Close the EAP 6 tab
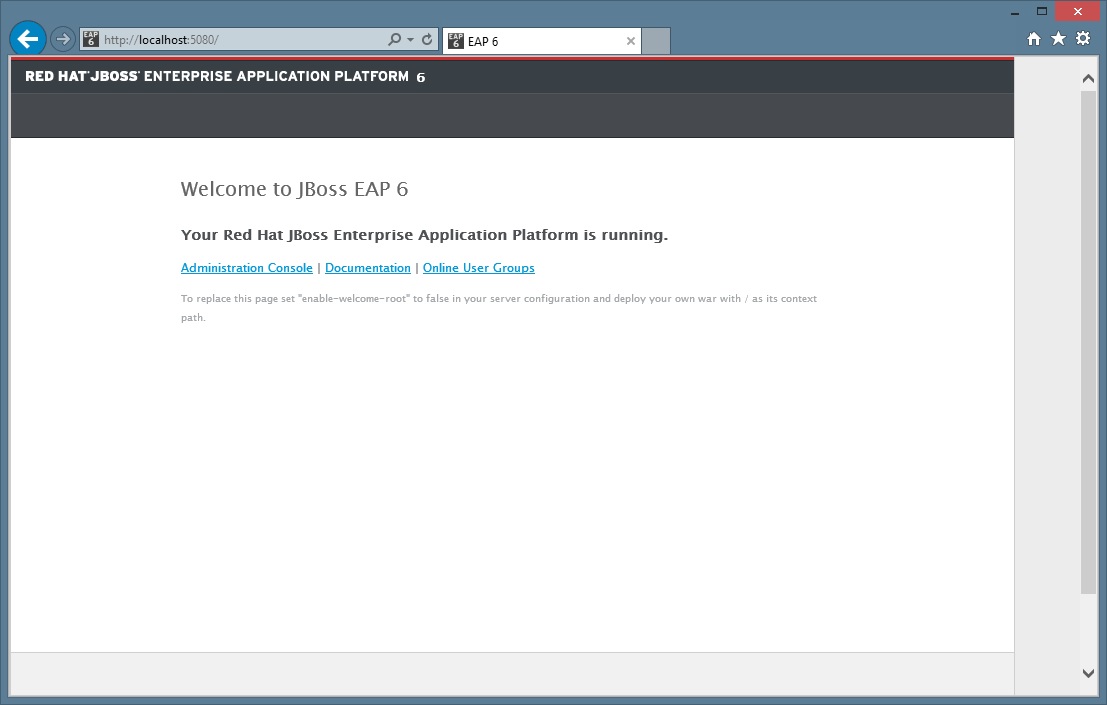The width and height of the screenshot is (1107, 705). pyautogui.click(x=630, y=41)
